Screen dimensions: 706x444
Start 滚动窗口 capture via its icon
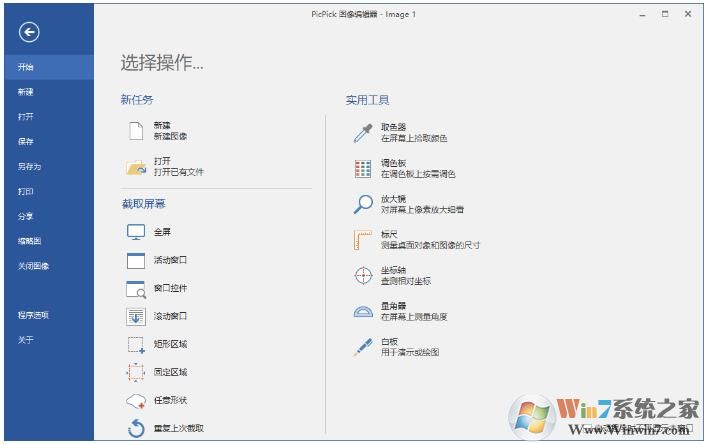[136, 317]
